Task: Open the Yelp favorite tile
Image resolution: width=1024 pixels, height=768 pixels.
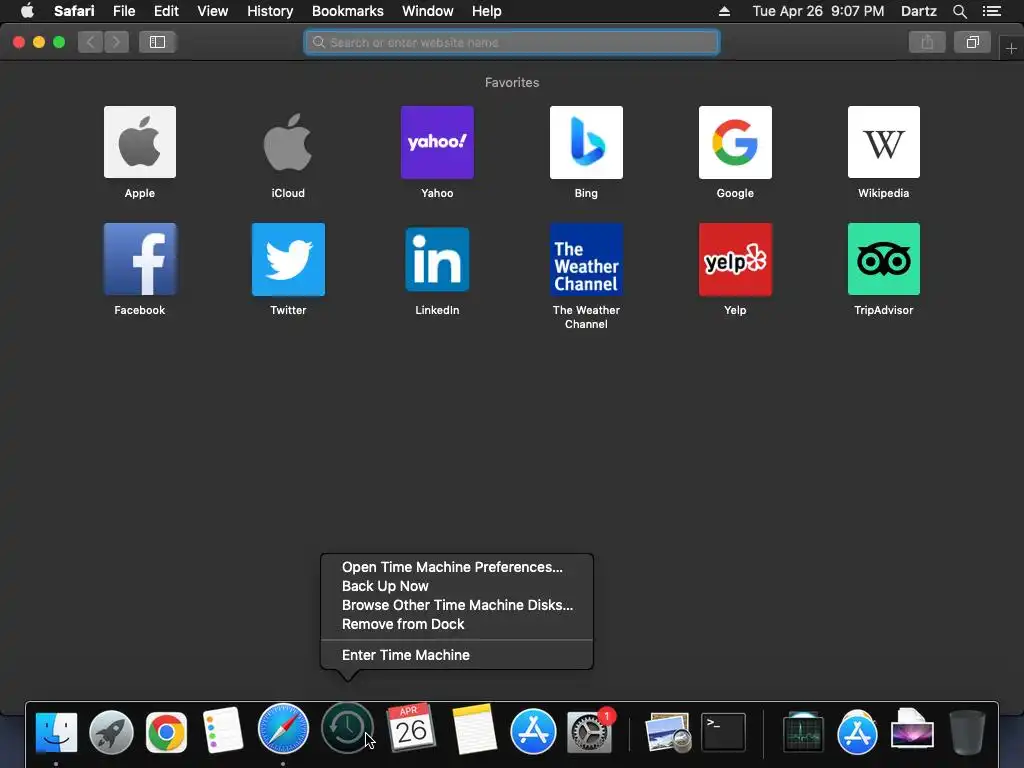Action: (735, 259)
